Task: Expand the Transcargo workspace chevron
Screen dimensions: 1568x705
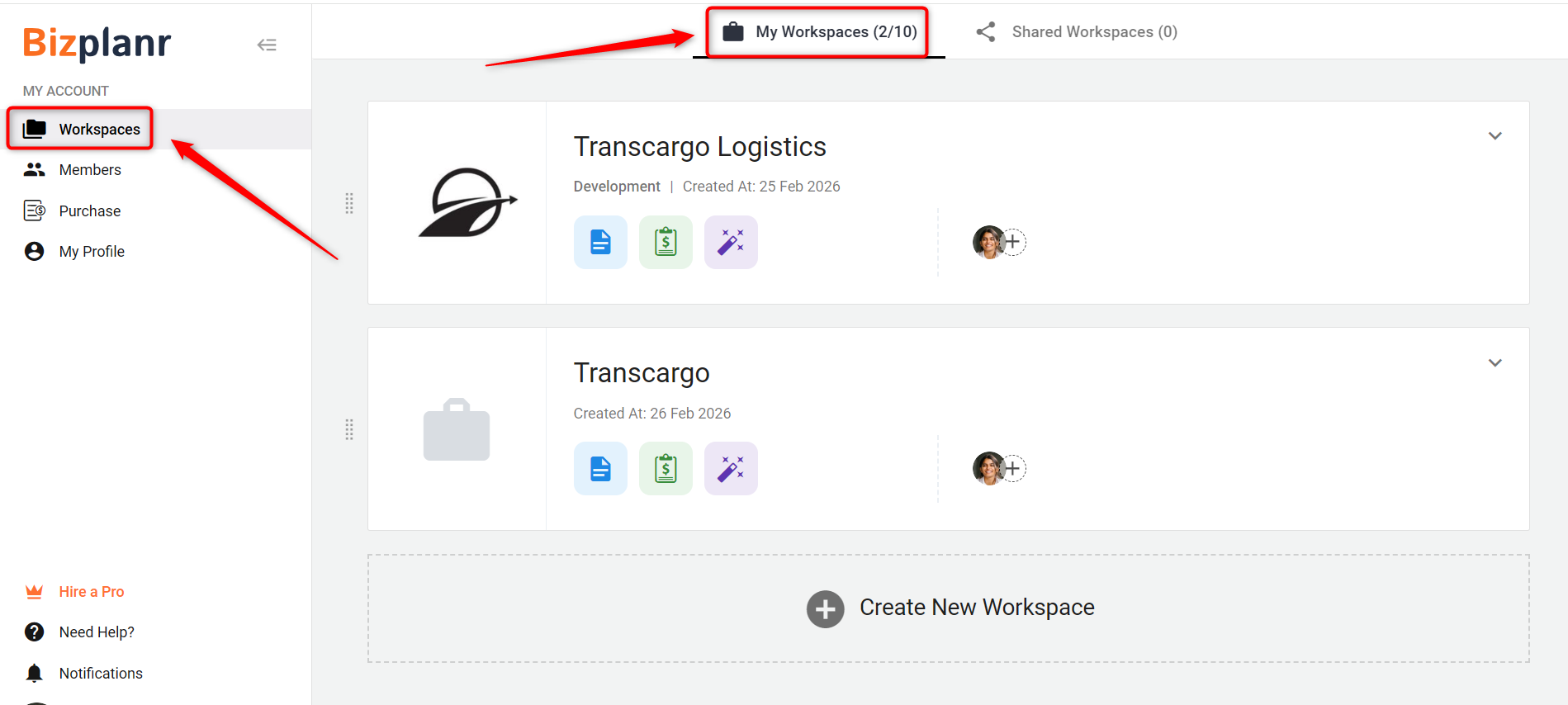Action: [1495, 362]
